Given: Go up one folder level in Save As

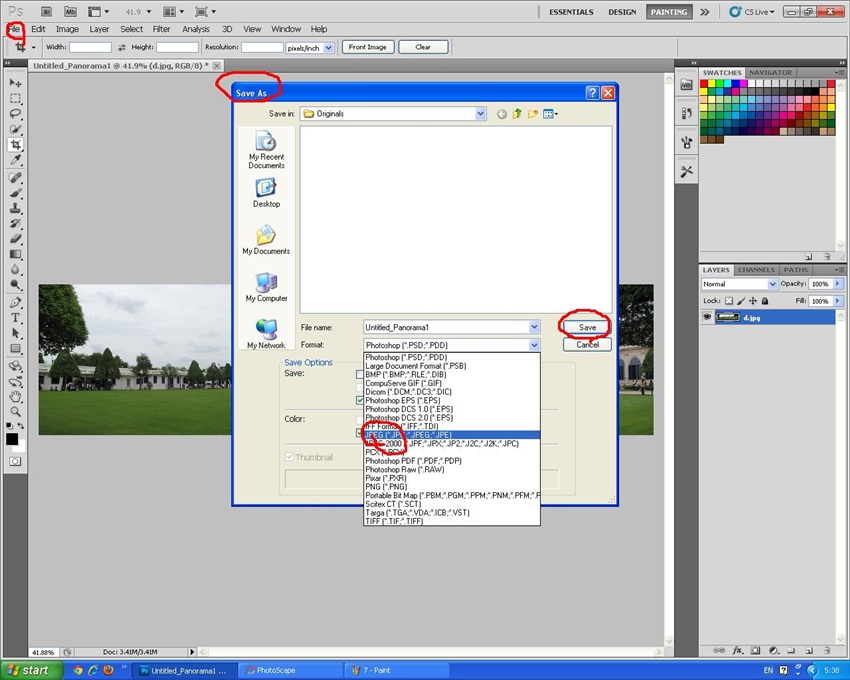Looking at the screenshot, I should (517, 113).
